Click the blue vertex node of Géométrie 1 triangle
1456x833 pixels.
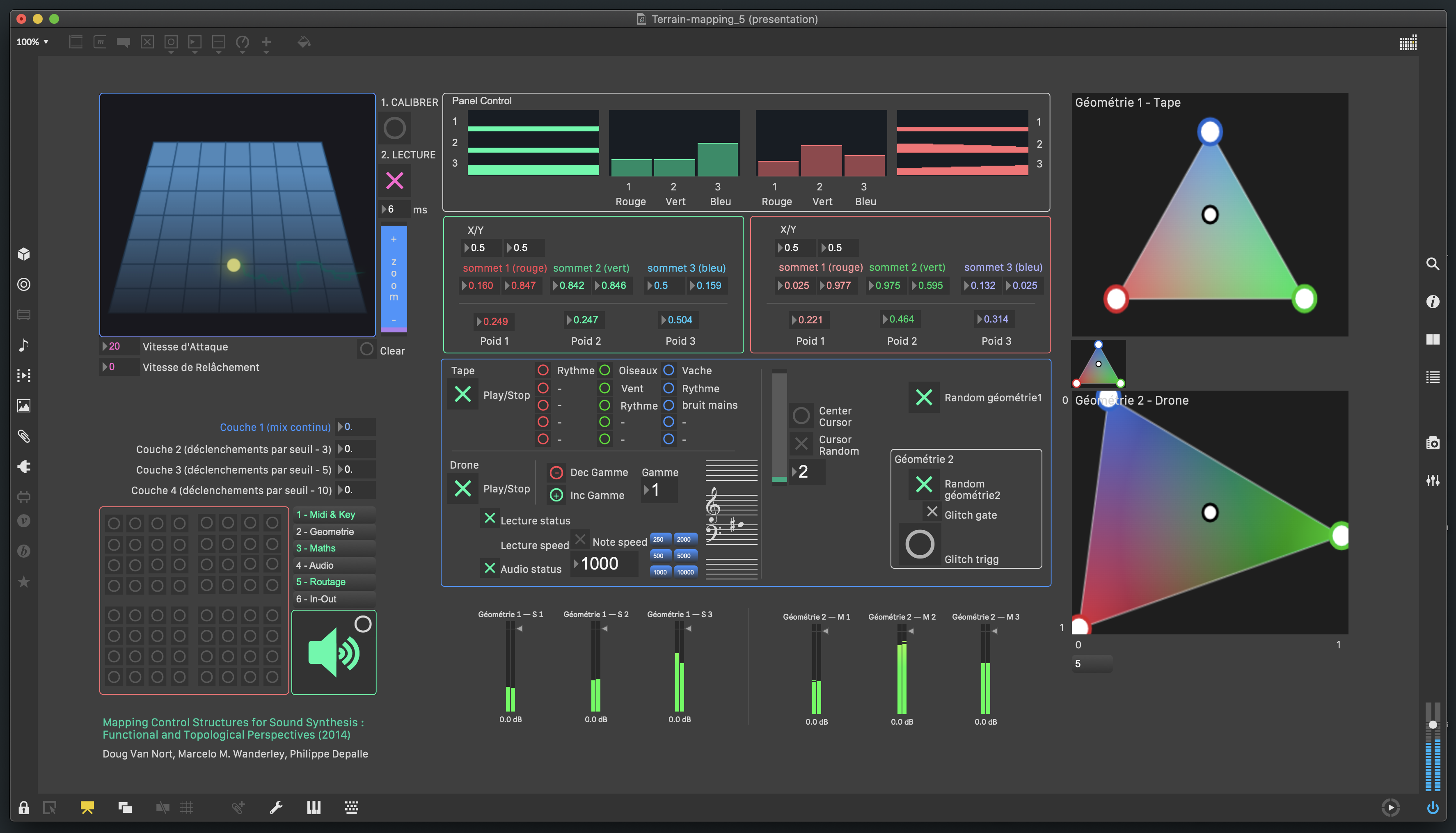point(1209,132)
